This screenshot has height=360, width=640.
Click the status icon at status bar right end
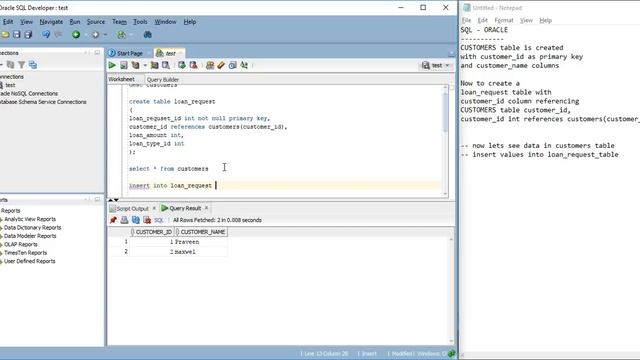[451, 353]
